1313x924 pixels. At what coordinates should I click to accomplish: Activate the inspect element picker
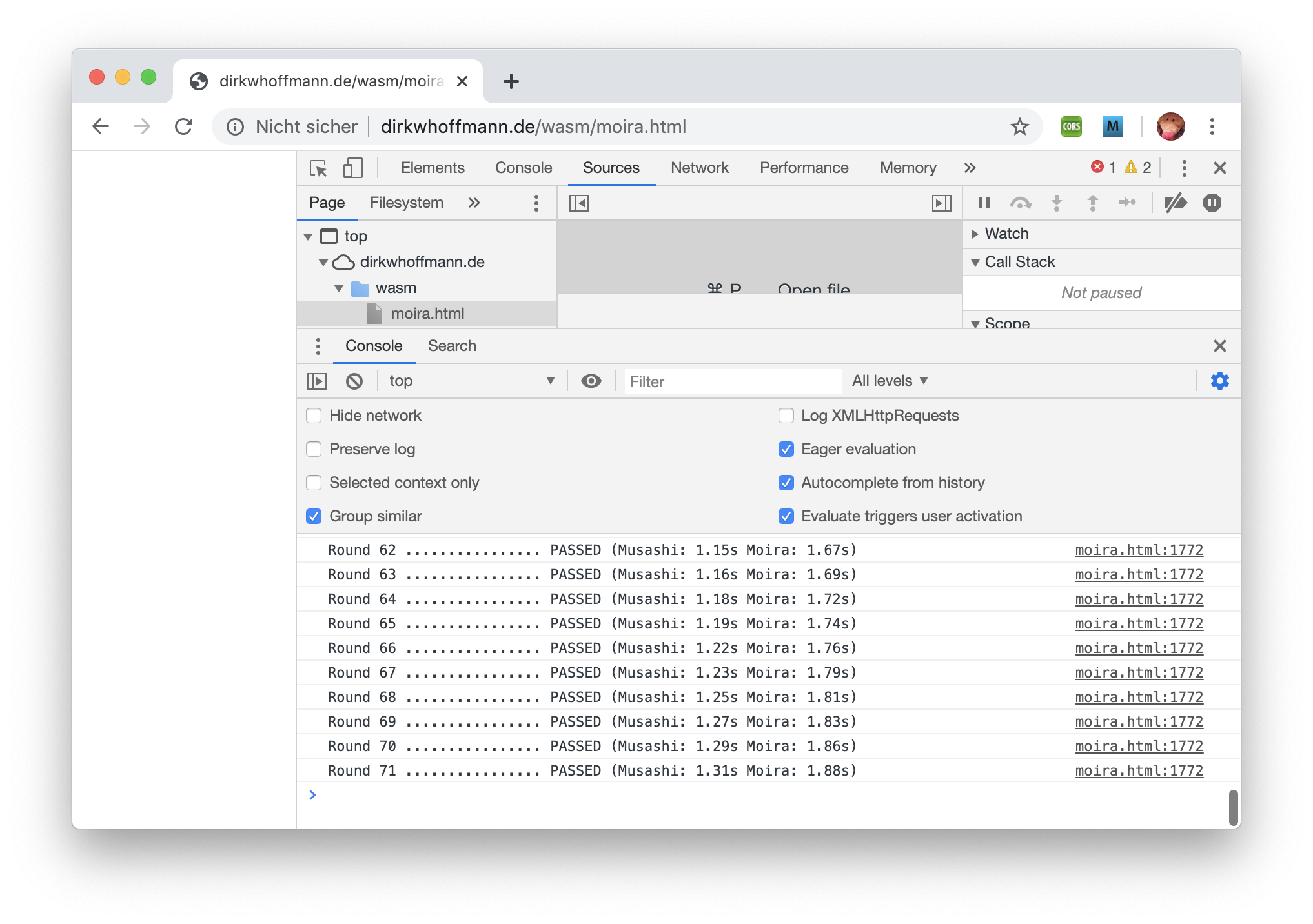[x=318, y=168]
